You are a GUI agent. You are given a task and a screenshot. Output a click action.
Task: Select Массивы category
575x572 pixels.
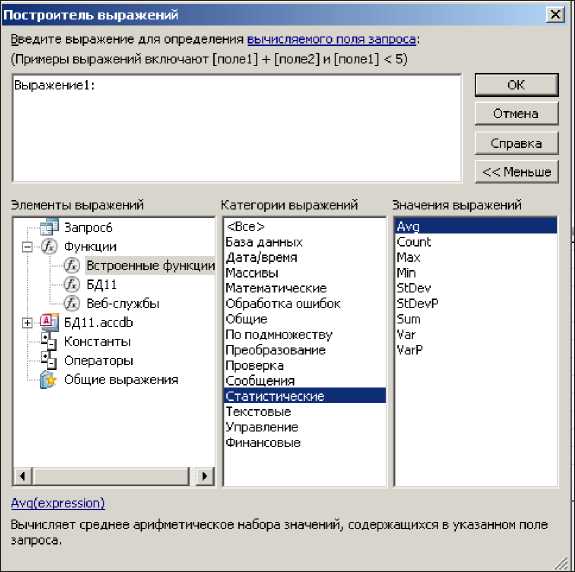point(305,273)
